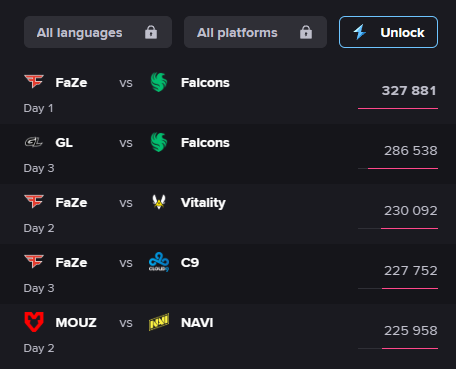Click the C9 team name
Viewport: 456px width, 369px height.
(190, 263)
